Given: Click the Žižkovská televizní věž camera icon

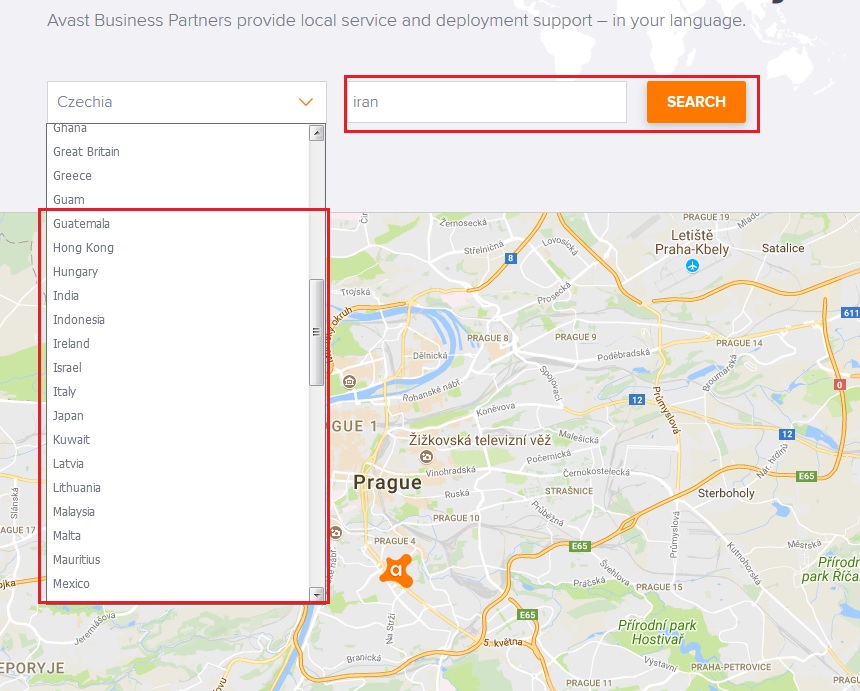Looking at the screenshot, I should (426, 456).
